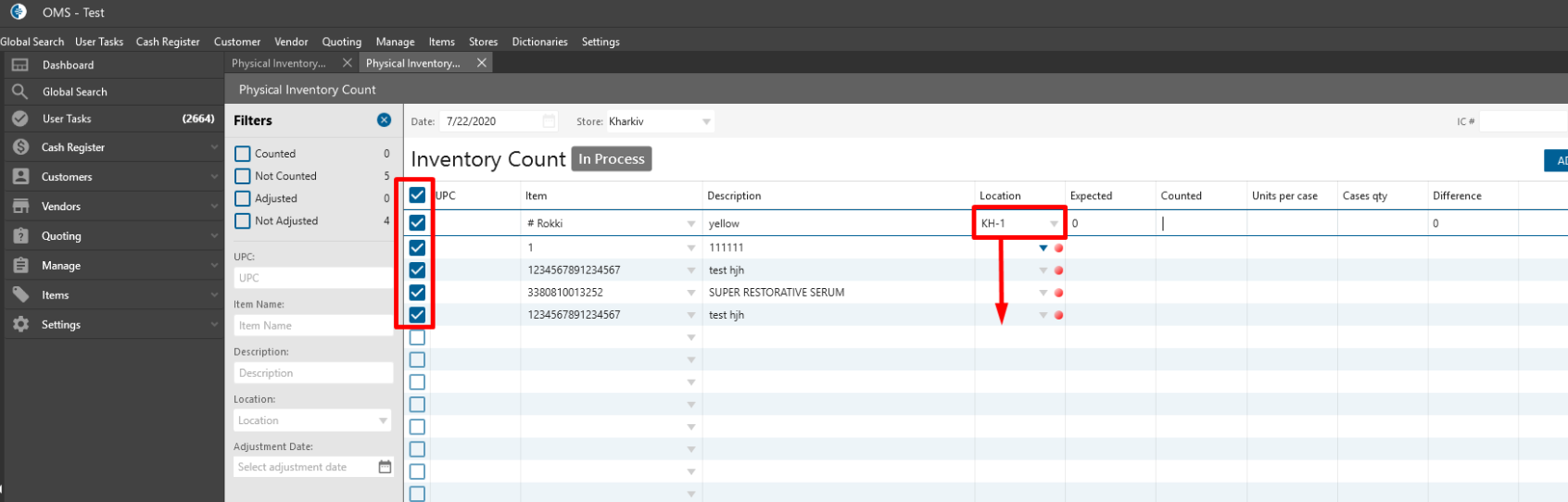Screen dimensions: 1568x502
Task: Click the UPC filter input field
Action: coord(312,278)
